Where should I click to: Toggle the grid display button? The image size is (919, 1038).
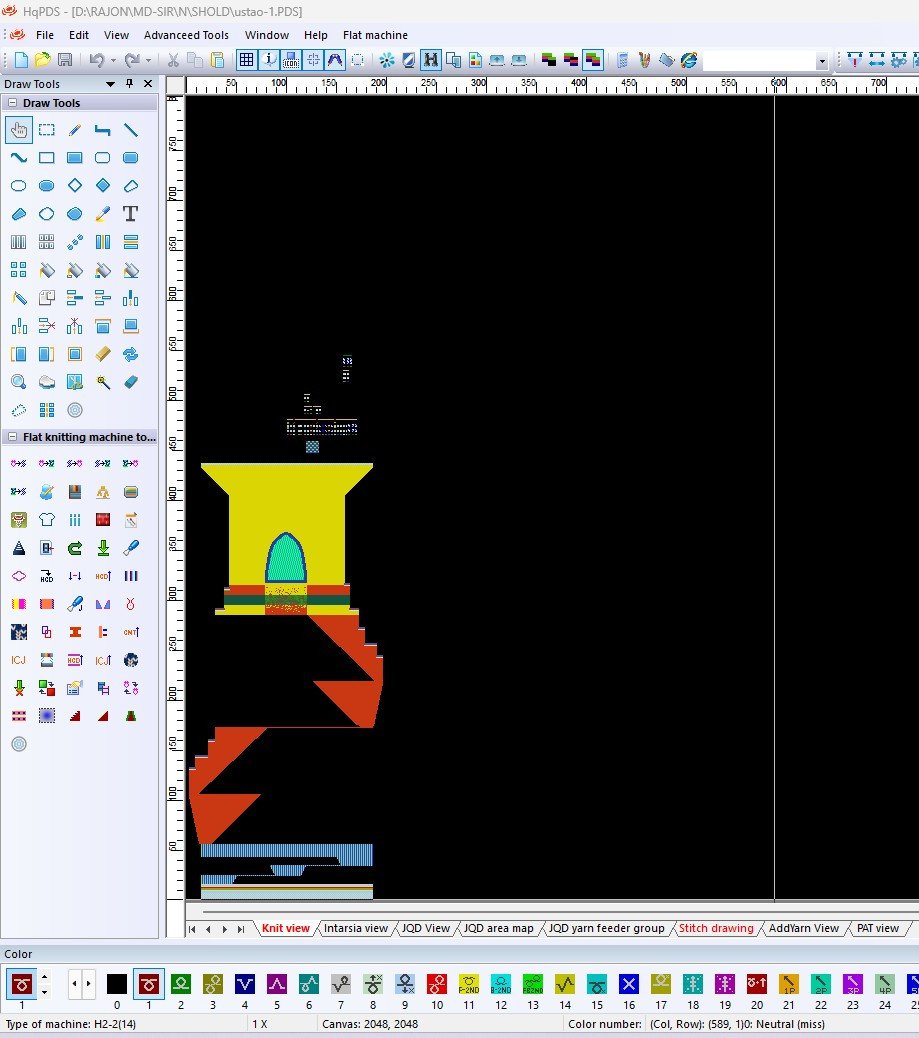click(246, 60)
